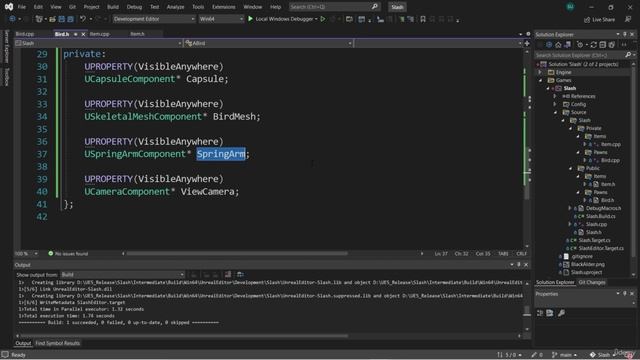Screen dimensions: 640x360
Task: Select BlackAlder.png in Solution Explorer tree
Action: pyautogui.click(x=588, y=264)
